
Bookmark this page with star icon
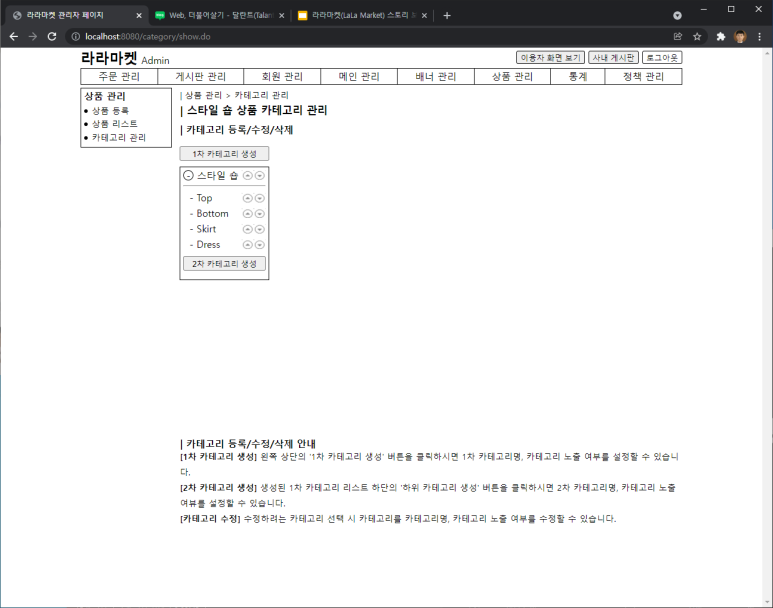pos(697,36)
